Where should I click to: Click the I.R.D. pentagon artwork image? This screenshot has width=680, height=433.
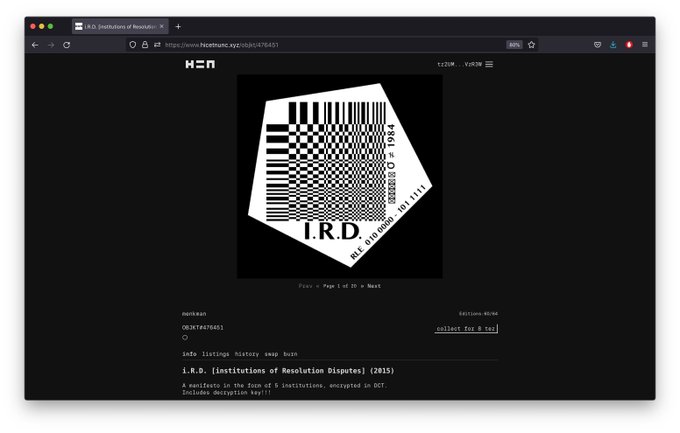click(340, 176)
